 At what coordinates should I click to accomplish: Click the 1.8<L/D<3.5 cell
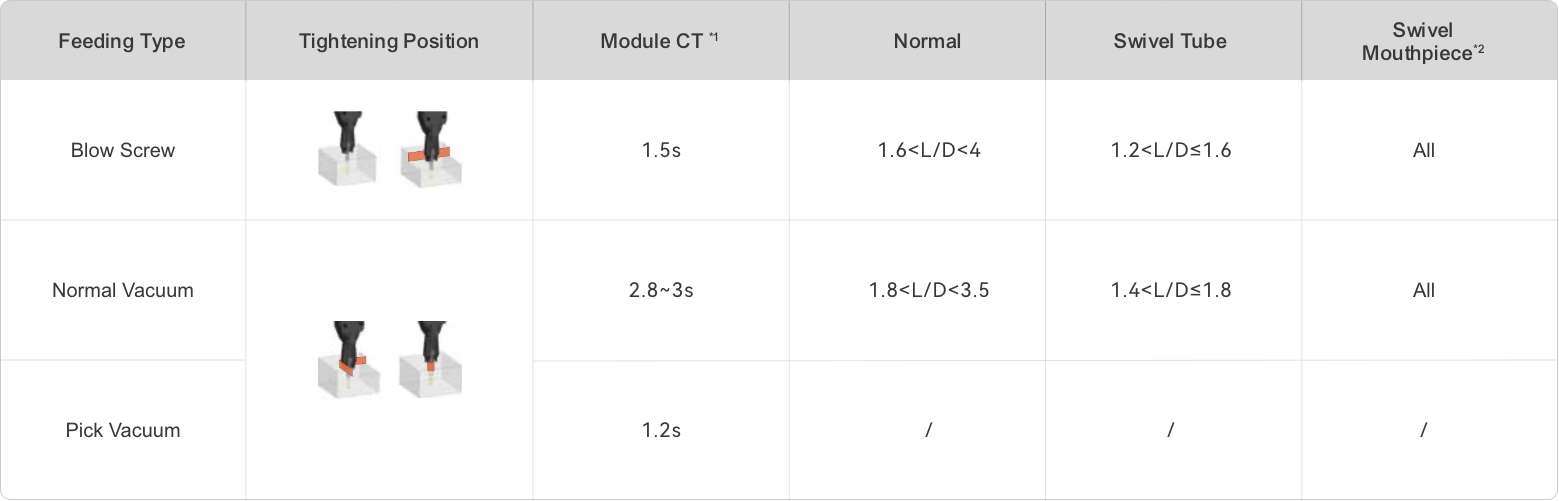click(929, 291)
